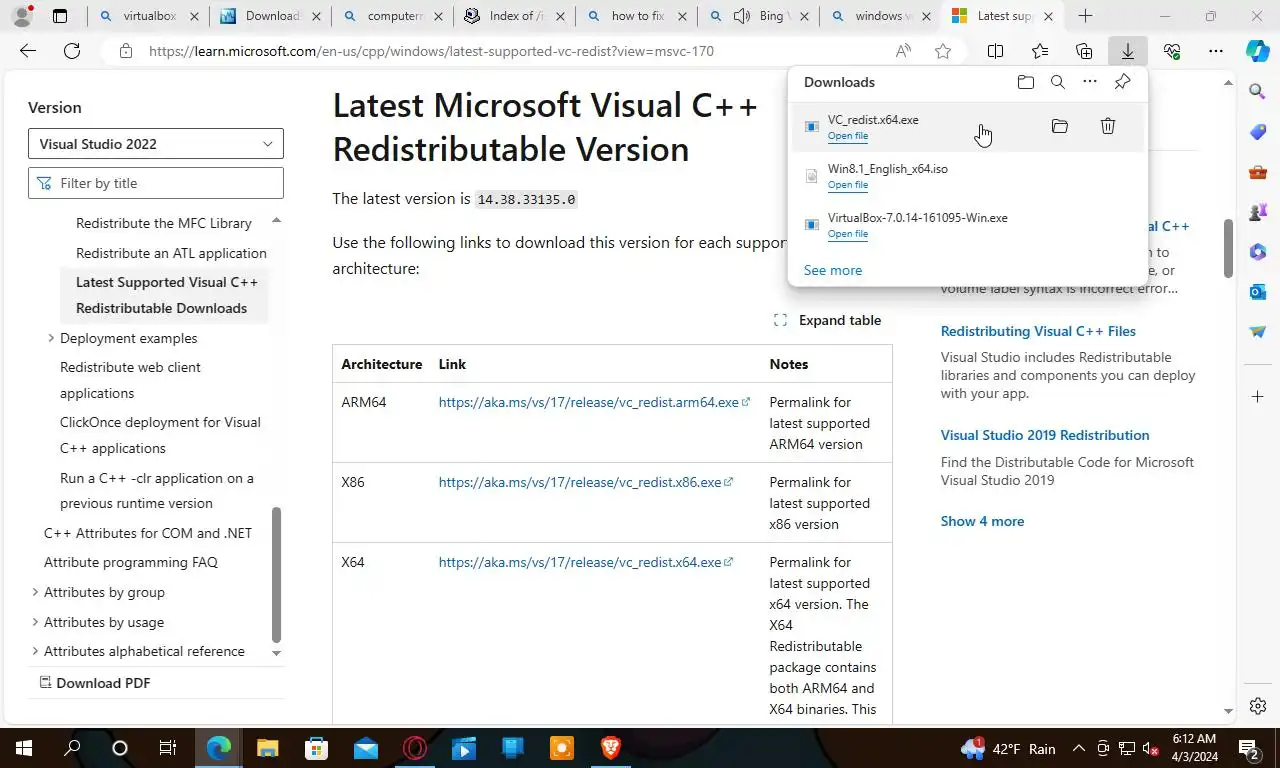
Task: Click the Expand table button
Action: [828, 320]
